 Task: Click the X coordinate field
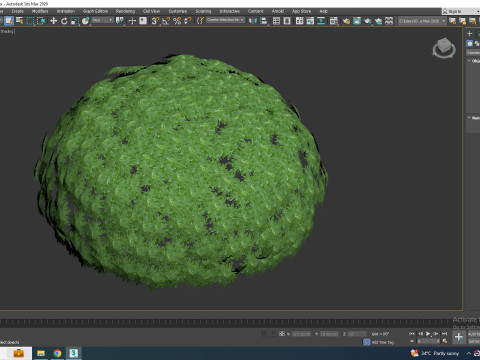click(x=301, y=334)
